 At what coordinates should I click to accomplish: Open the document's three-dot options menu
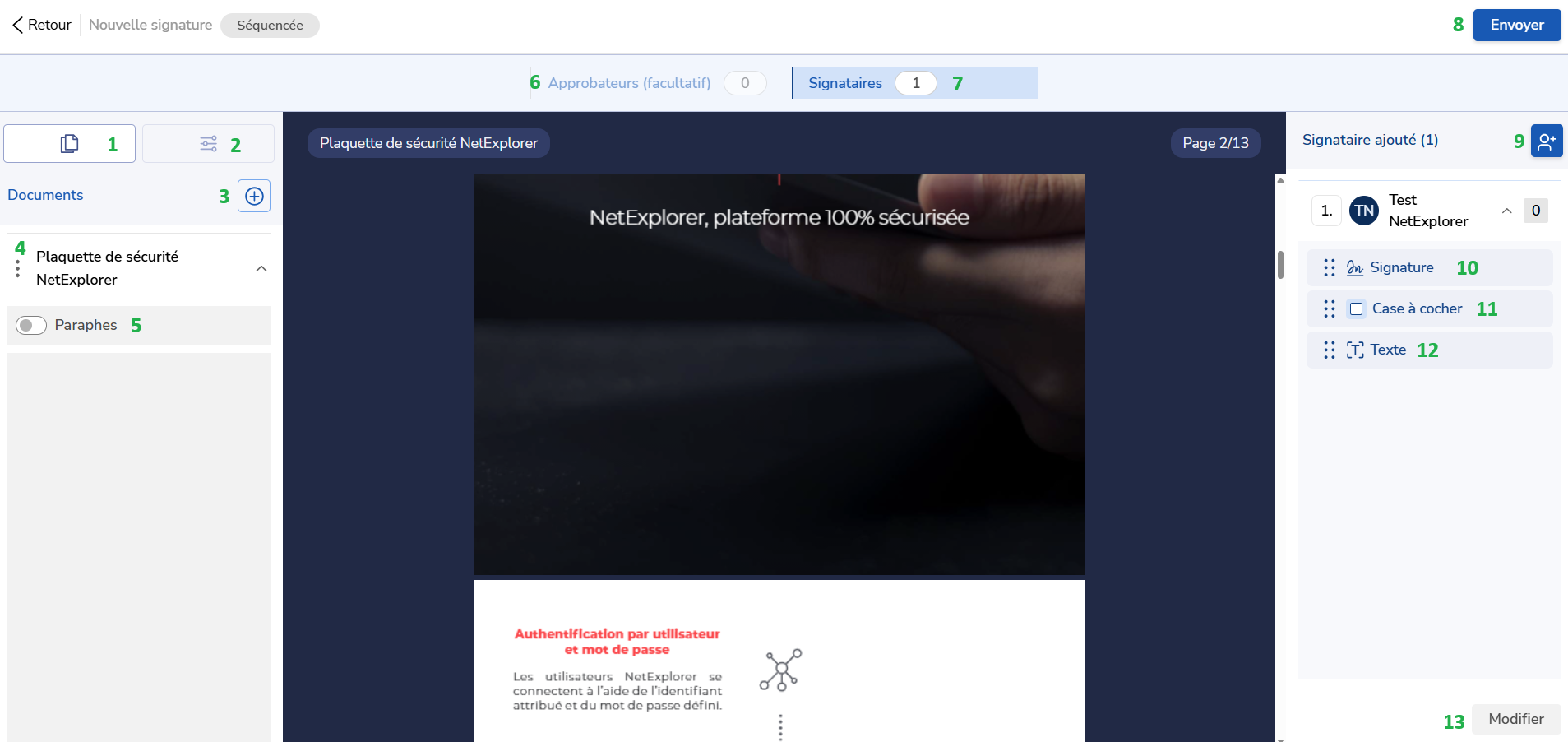[x=18, y=267]
